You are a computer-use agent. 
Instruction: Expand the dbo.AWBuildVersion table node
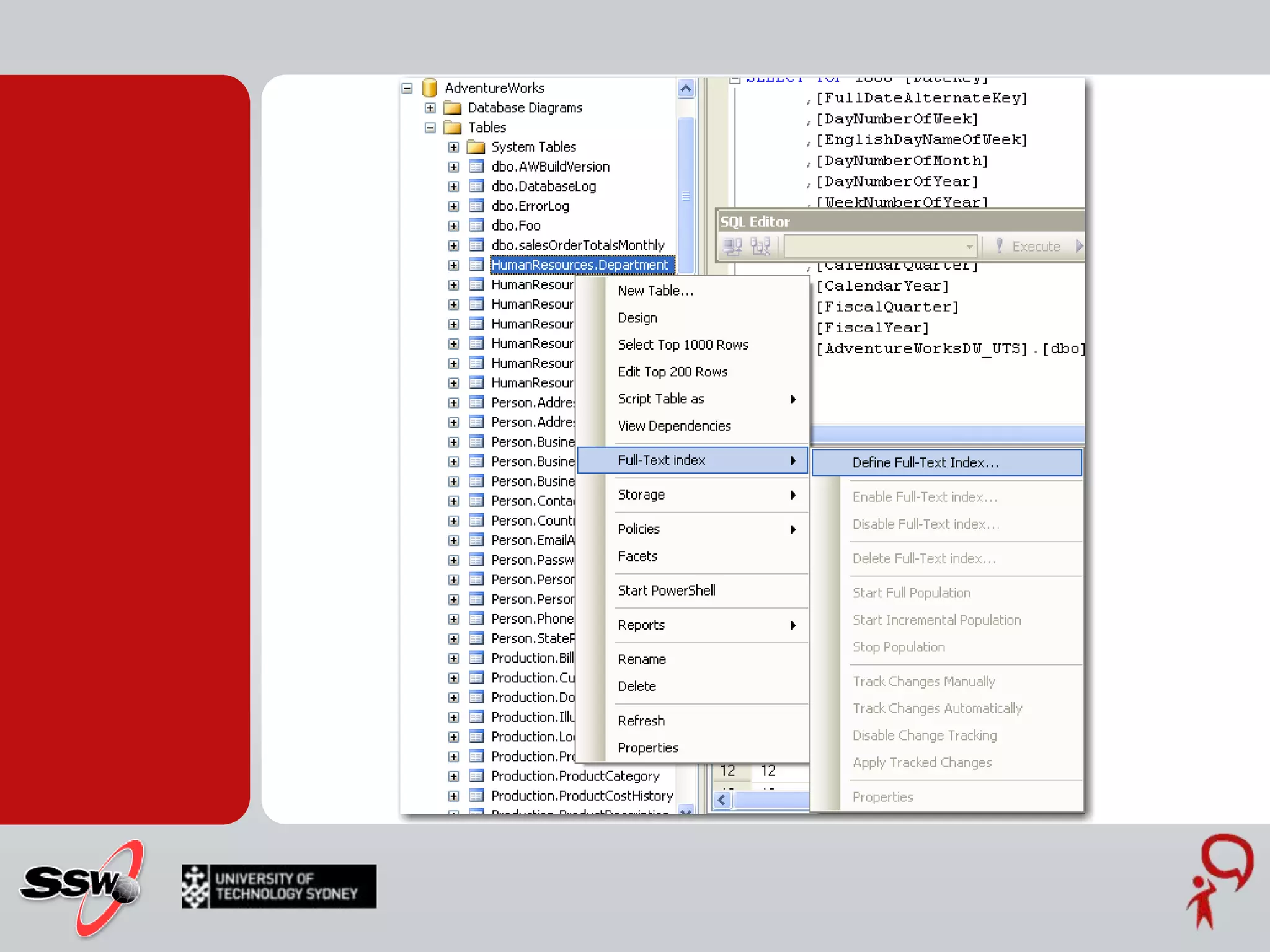[x=453, y=167]
